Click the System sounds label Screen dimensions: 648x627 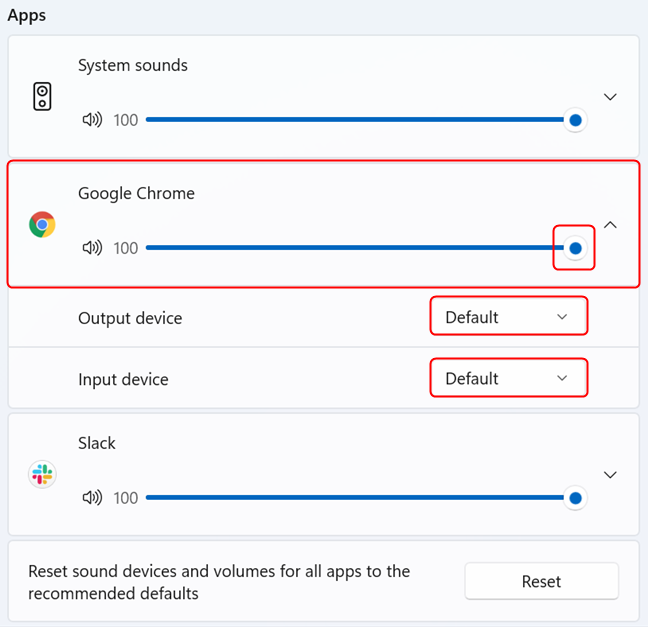coord(133,65)
